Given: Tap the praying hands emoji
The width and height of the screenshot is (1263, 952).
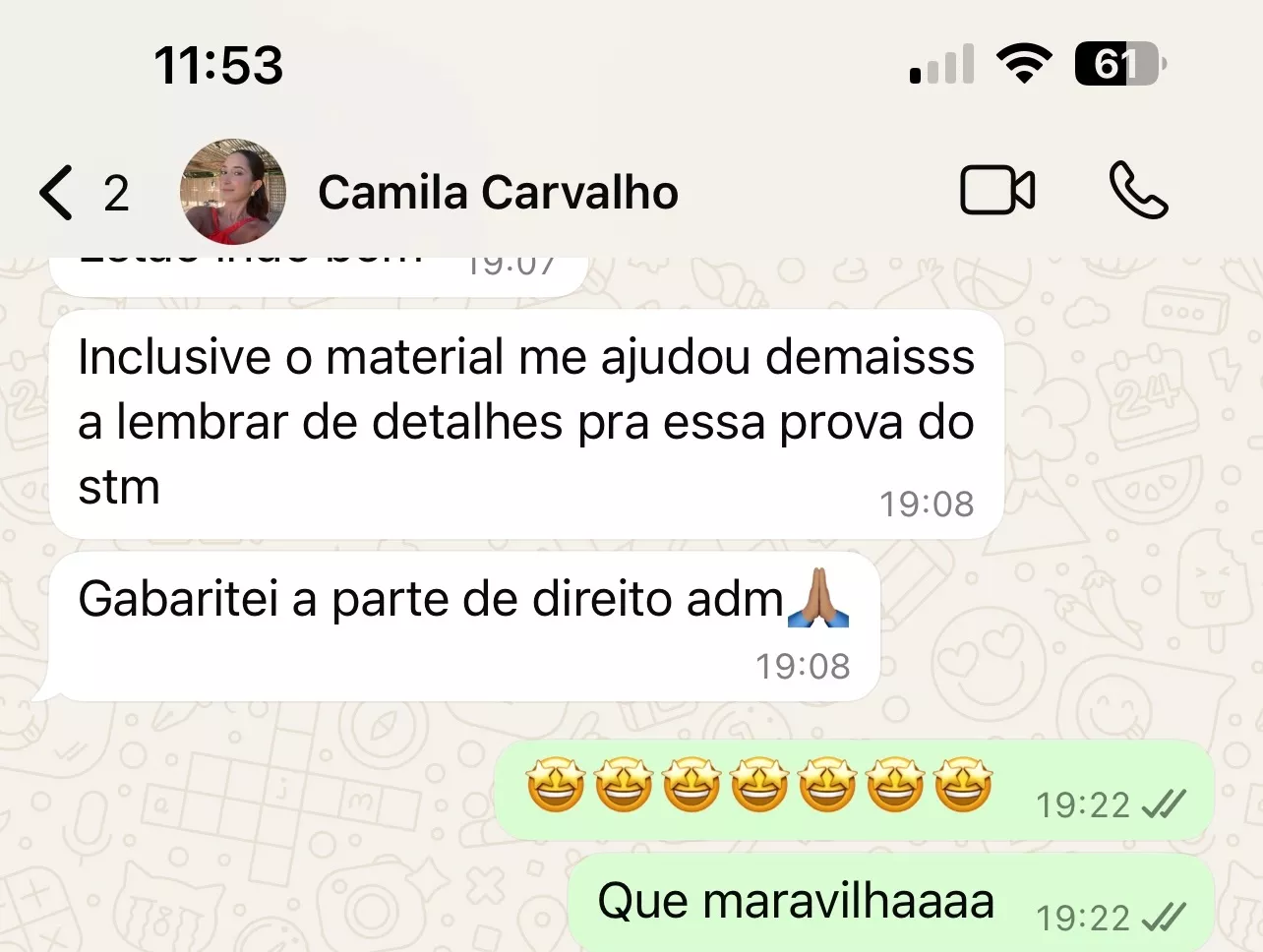Looking at the screenshot, I should [818, 598].
